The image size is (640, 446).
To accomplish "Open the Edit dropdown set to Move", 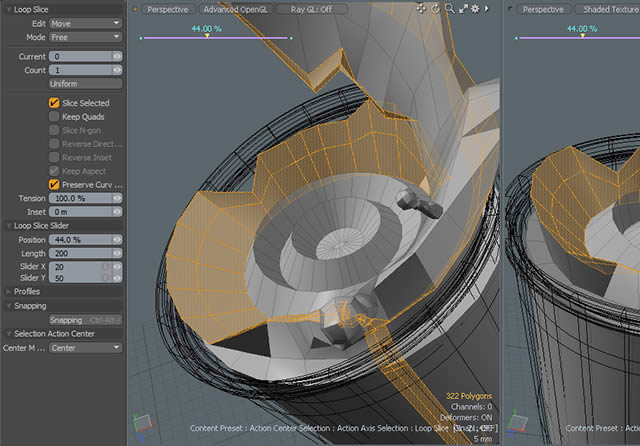I will [x=85, y=23].
